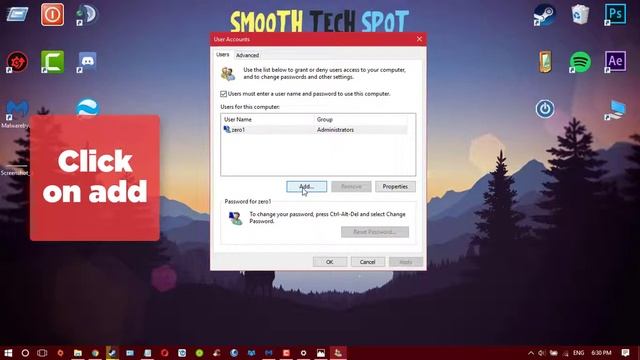Launch the After Effects desktop shortcut
This screenshot has height=360, width=640.
click(x=616, y=61)
